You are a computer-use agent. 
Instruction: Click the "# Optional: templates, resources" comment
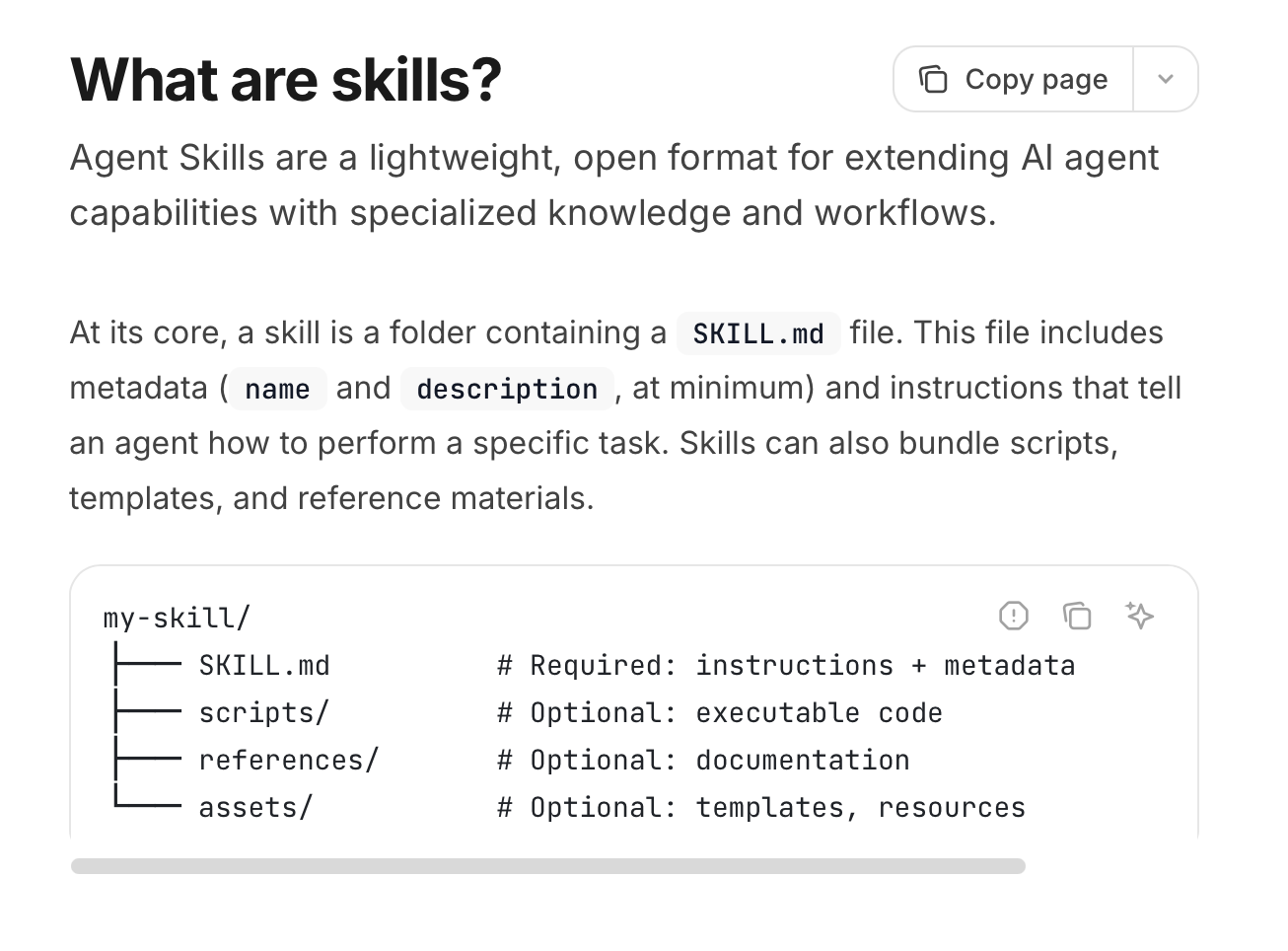[759, 807]
